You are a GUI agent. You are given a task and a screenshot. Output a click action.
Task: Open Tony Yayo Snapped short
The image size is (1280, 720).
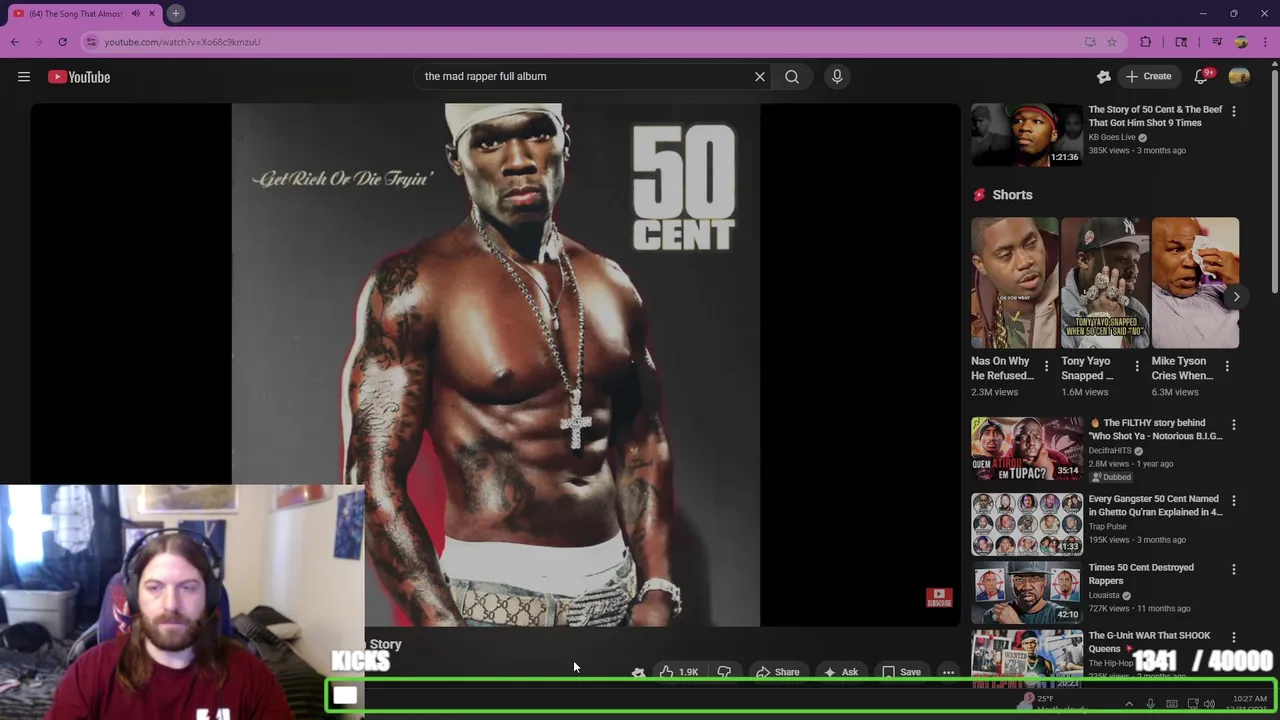tap(1105, 283)
